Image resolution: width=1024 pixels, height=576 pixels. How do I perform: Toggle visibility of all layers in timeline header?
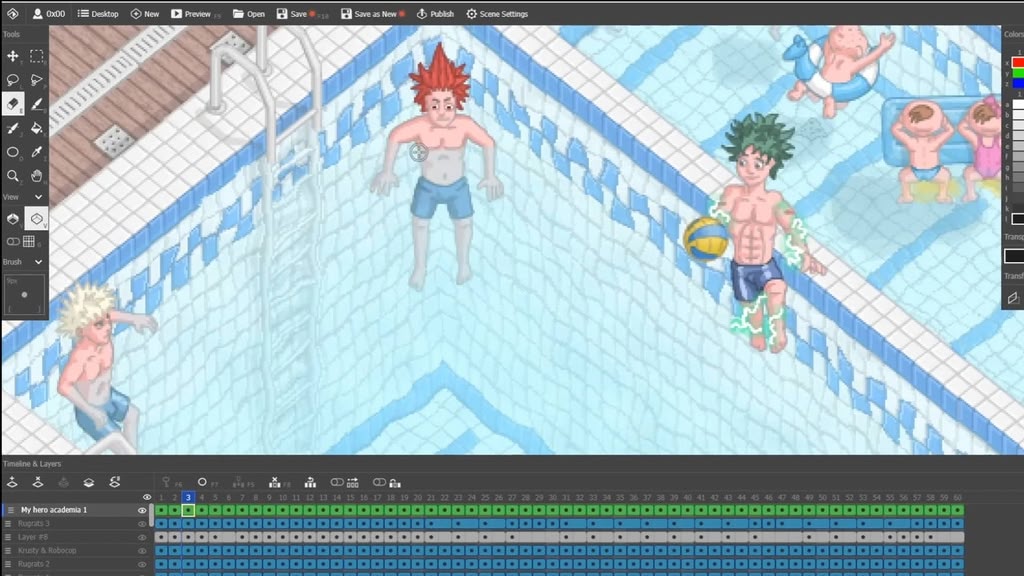click(x=147, y=497)
